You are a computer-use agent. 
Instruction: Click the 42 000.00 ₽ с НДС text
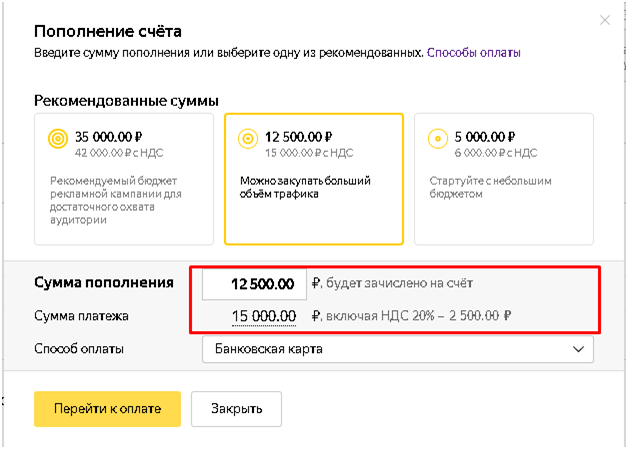click(119, 153)
